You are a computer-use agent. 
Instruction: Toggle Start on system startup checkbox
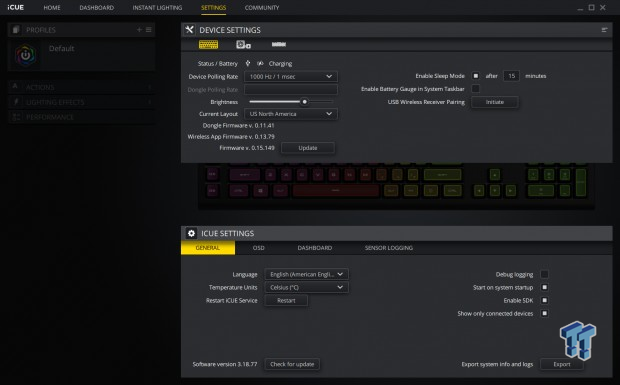click(x=544, y=287)
